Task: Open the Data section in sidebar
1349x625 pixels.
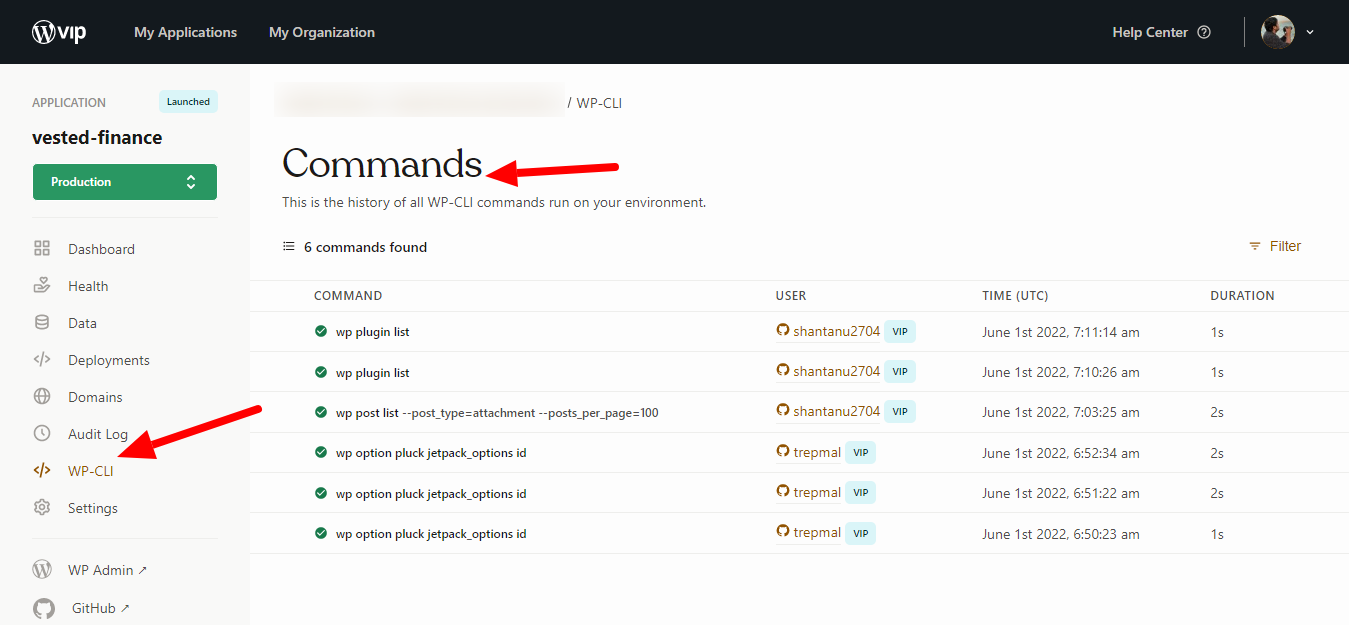Action: pyautogui.click(x=82, y=323)
